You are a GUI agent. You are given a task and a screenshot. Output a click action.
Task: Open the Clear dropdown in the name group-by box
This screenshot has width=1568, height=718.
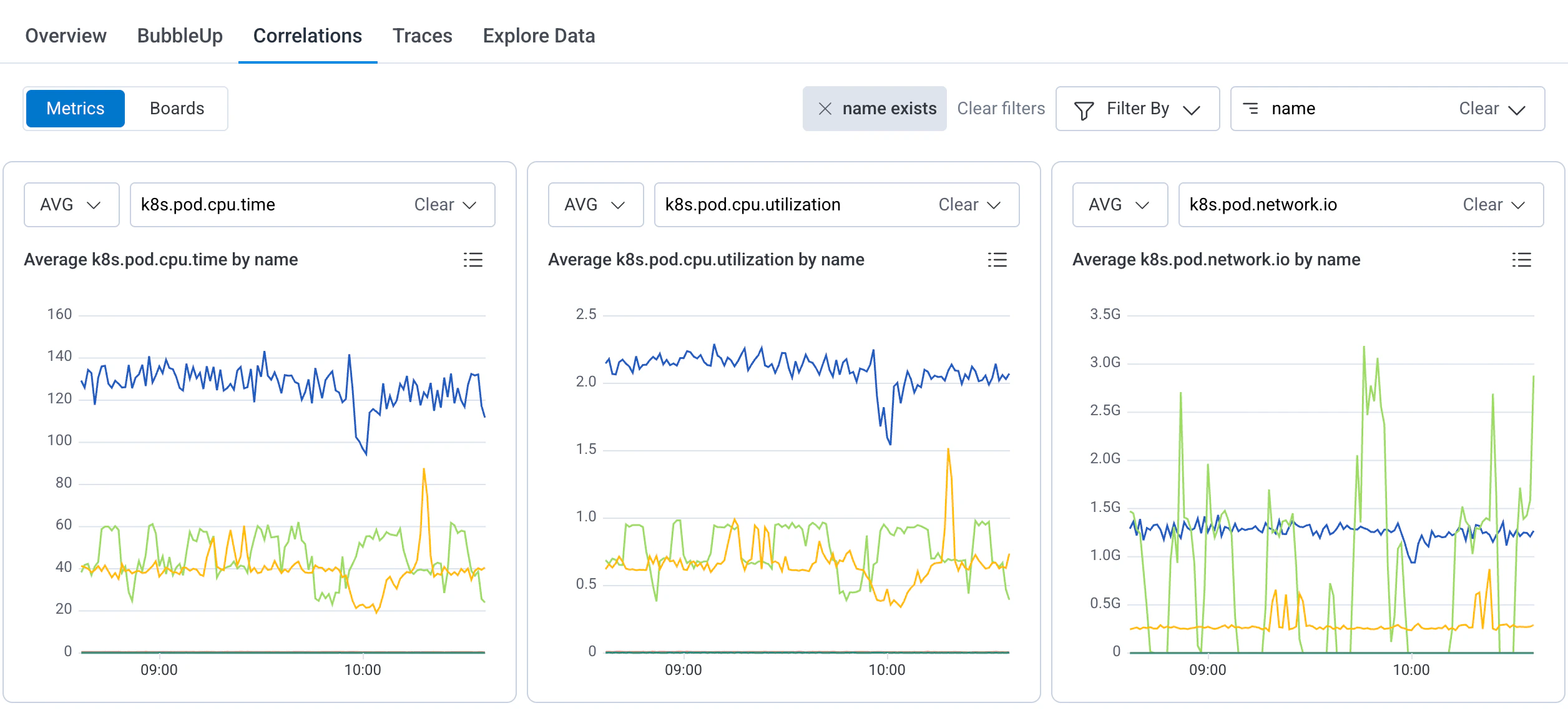coord(1492,108)
